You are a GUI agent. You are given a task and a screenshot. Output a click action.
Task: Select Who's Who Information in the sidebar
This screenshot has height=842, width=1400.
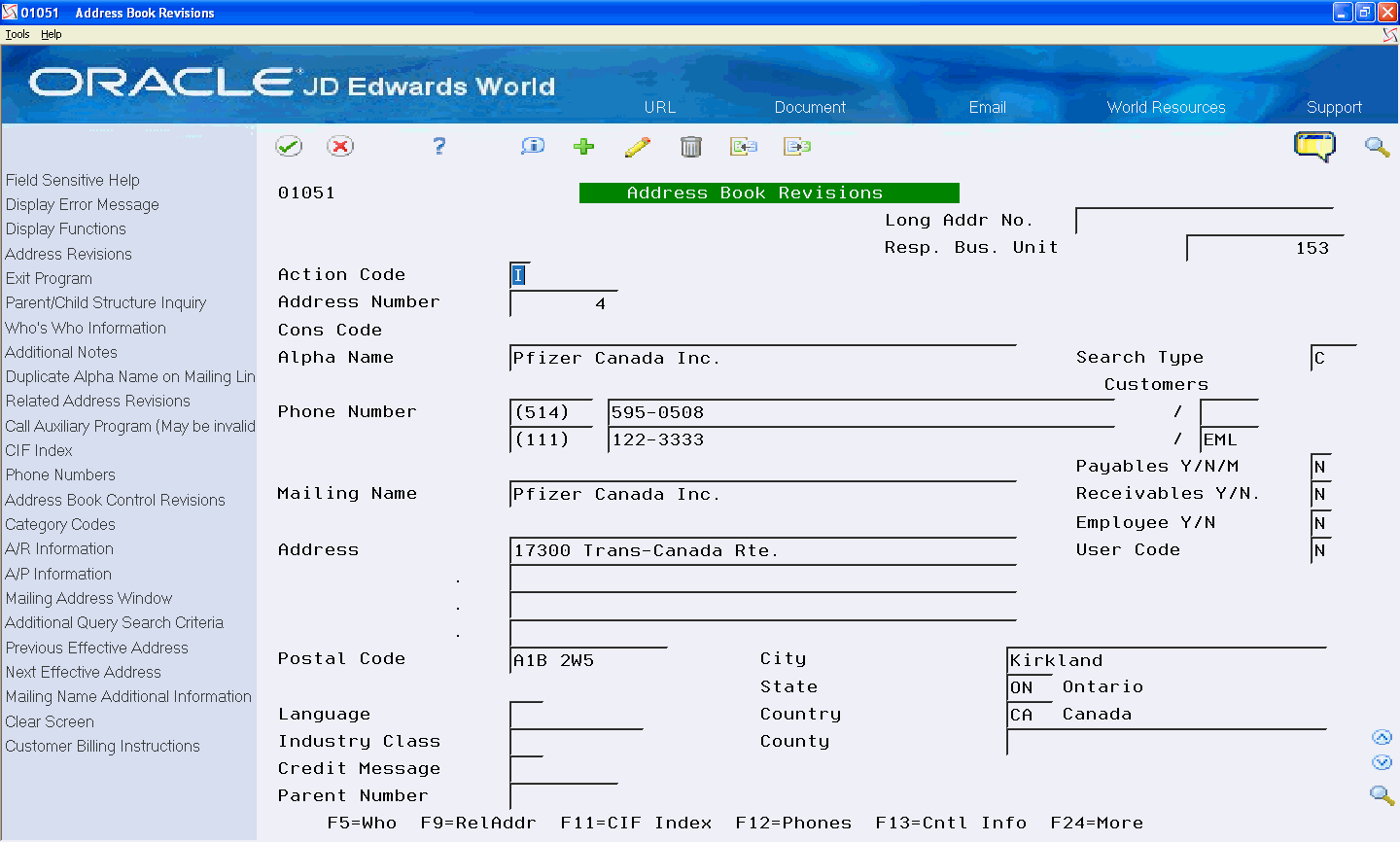(x=85, y=328)
